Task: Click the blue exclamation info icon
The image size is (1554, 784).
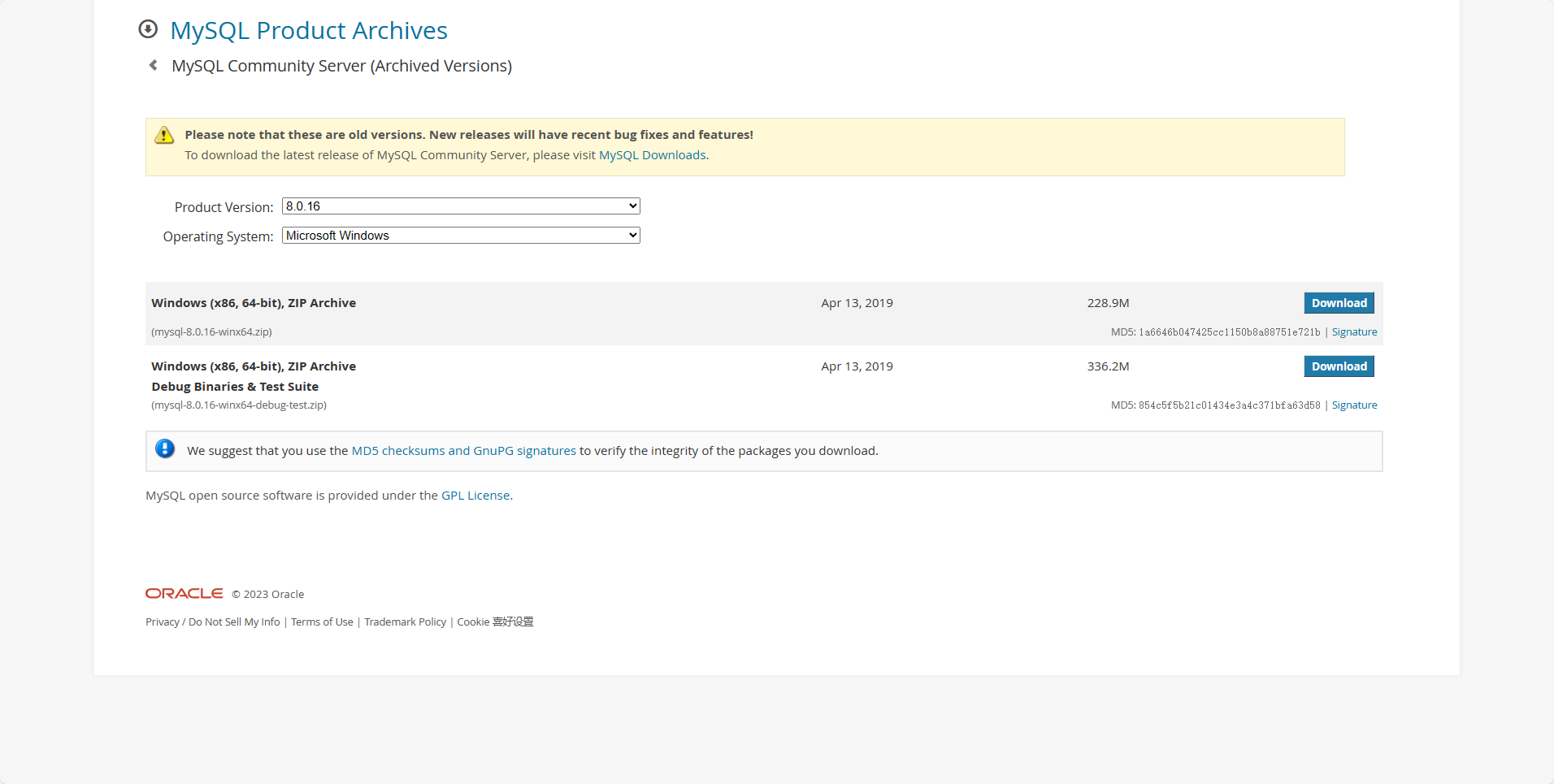Action: (x=165, y=449)
